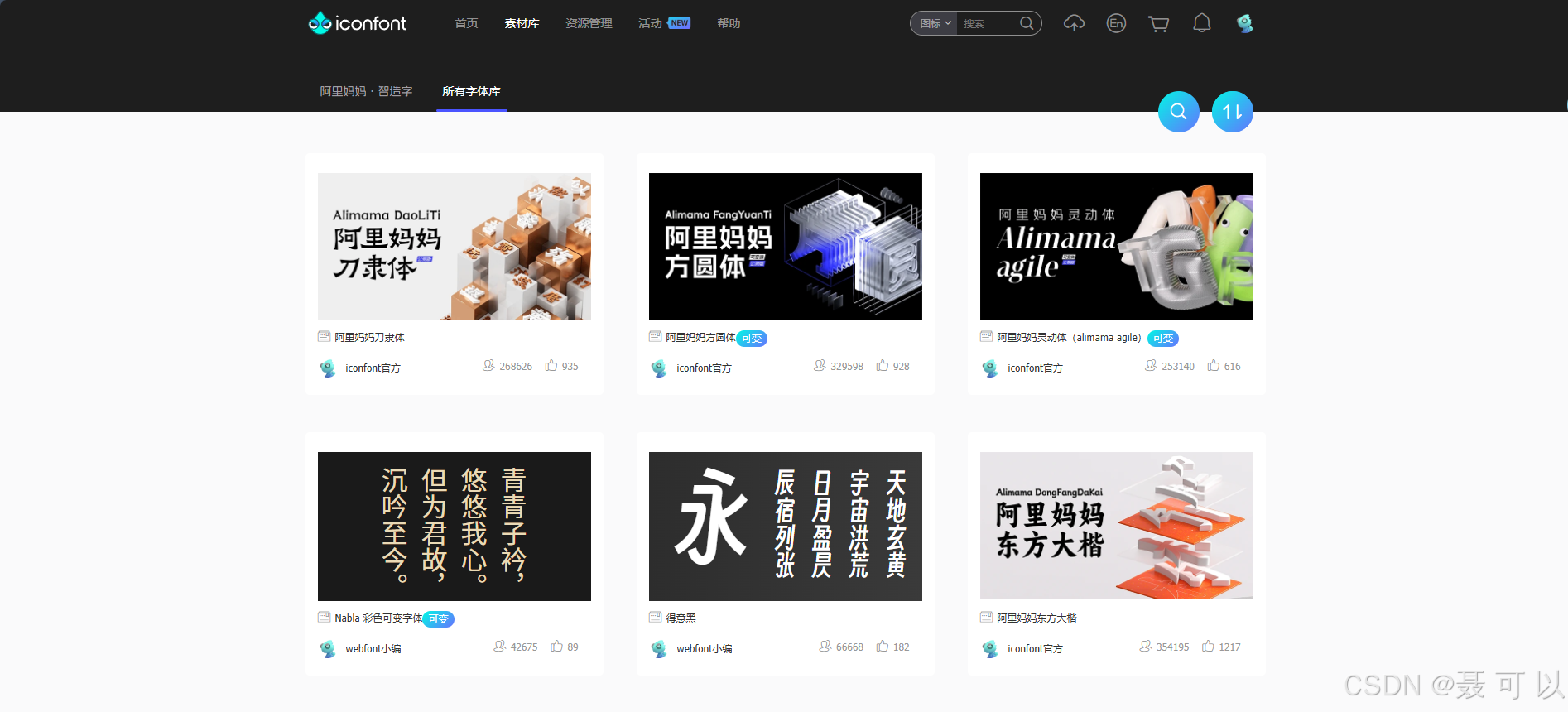Click iconfont官方 author name on 刀隶体 card
This screenshot has height=712, width=1568.
pyautogui.click(x=373, y=368)
